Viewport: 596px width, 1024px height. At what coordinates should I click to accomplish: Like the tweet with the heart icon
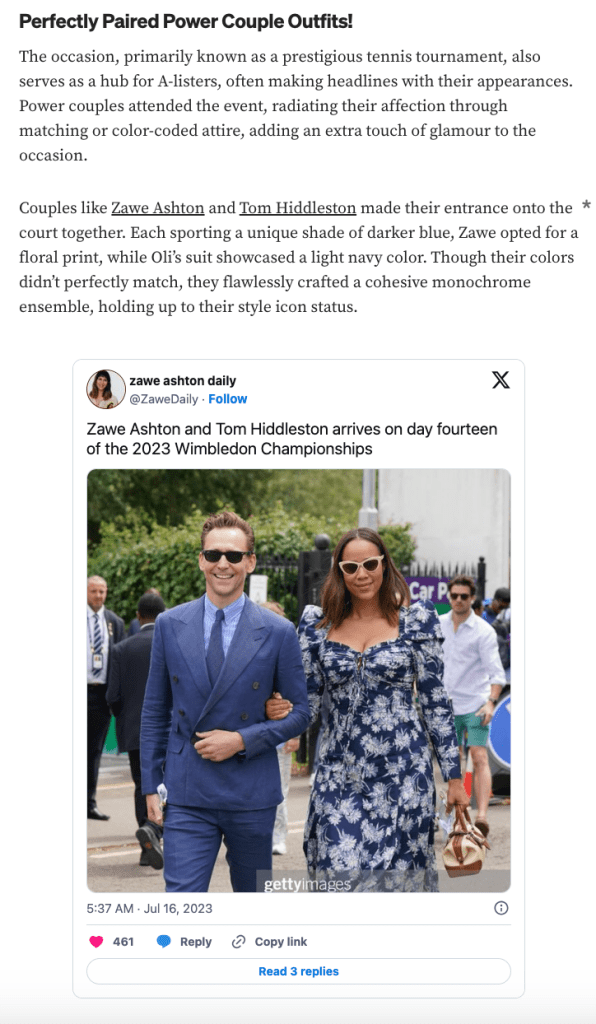[x=96, y=942]
